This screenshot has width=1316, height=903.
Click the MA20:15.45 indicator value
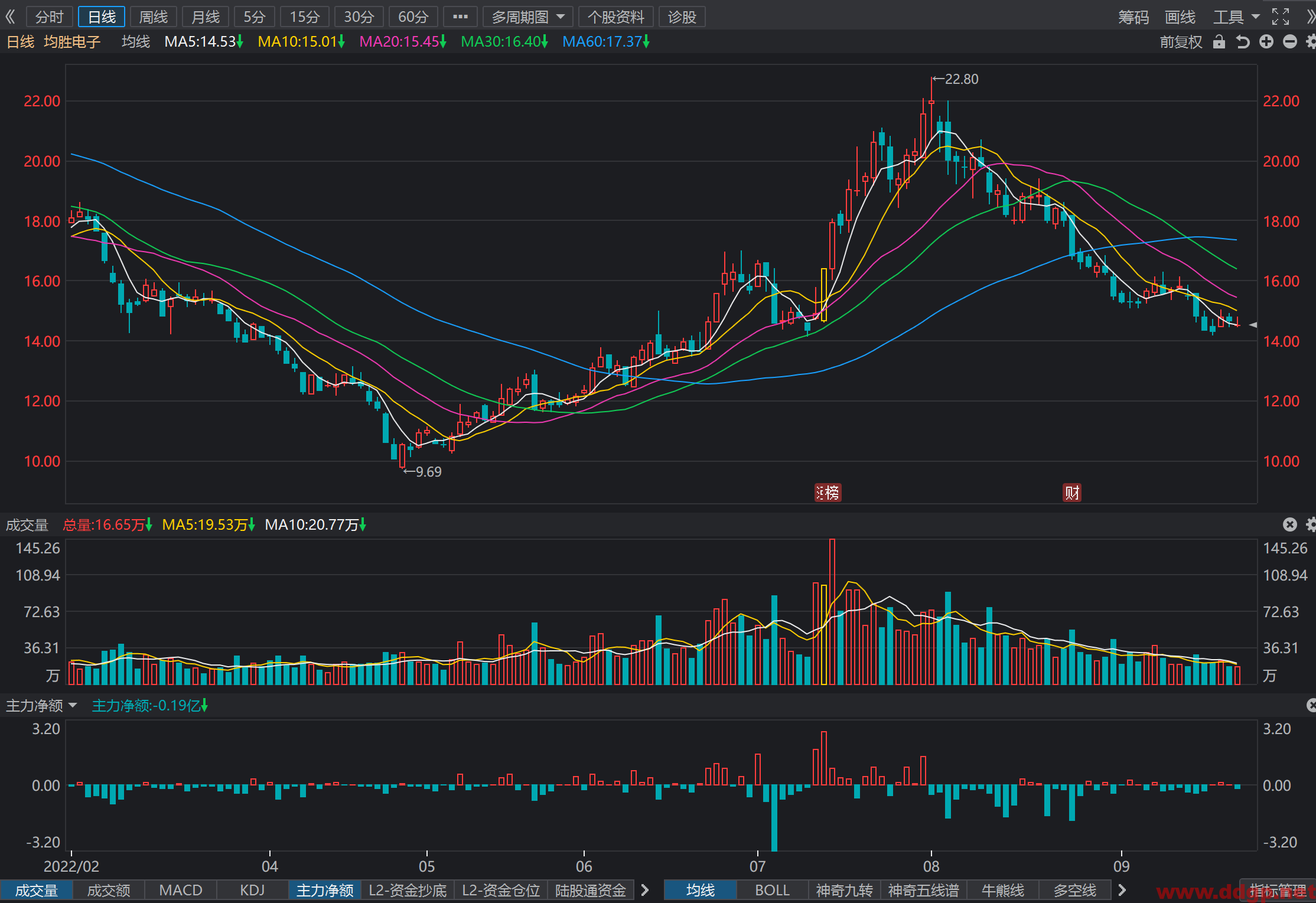403,42
